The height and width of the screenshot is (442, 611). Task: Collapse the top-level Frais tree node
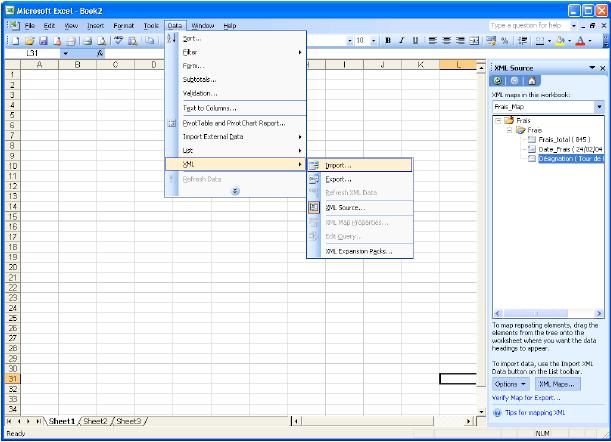[x=499, y=120]
